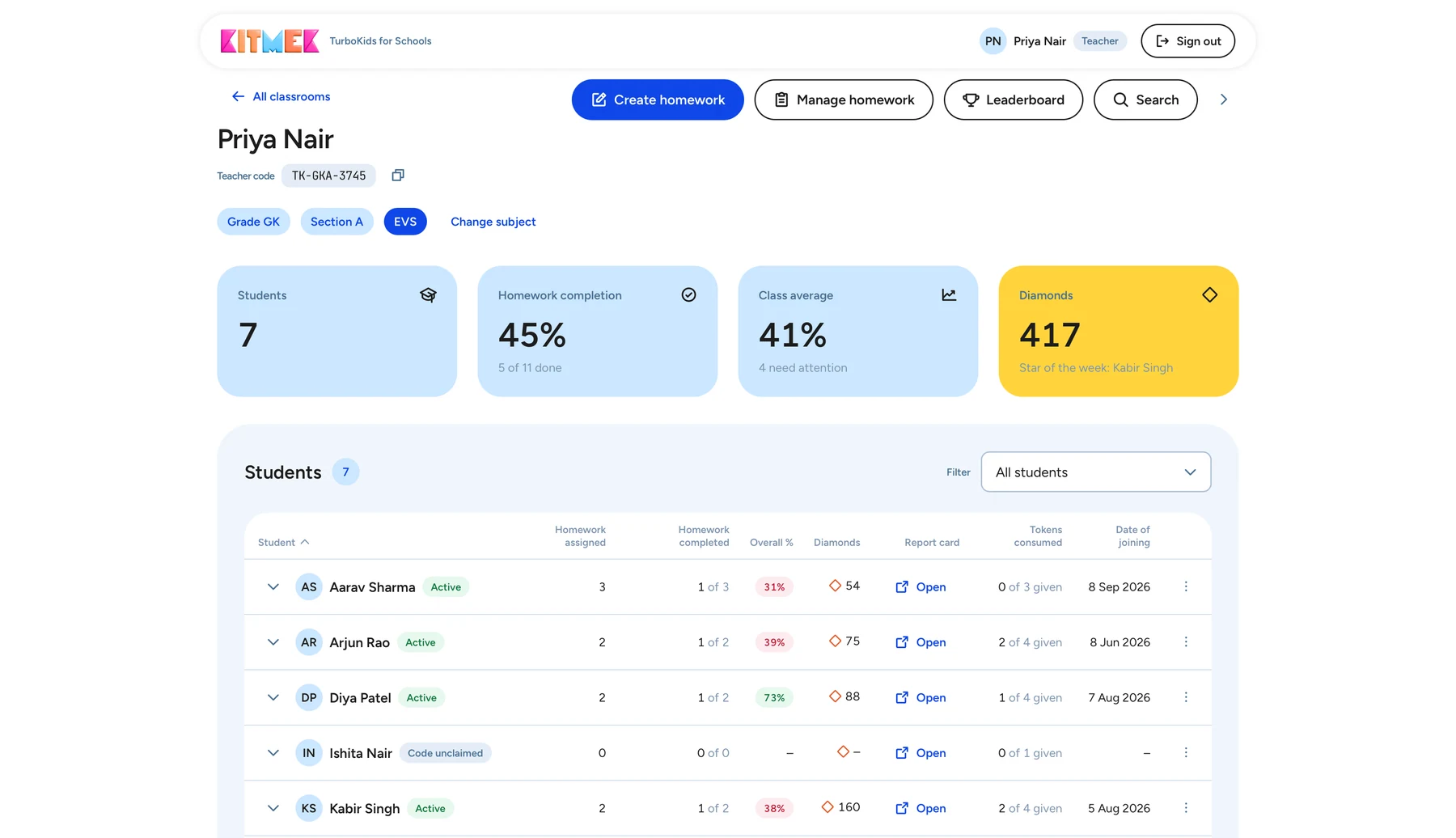Go back to All classrooms
The height and width of the screenshot is (838, 1456).
pyautogui.click(x=281, y=96)
